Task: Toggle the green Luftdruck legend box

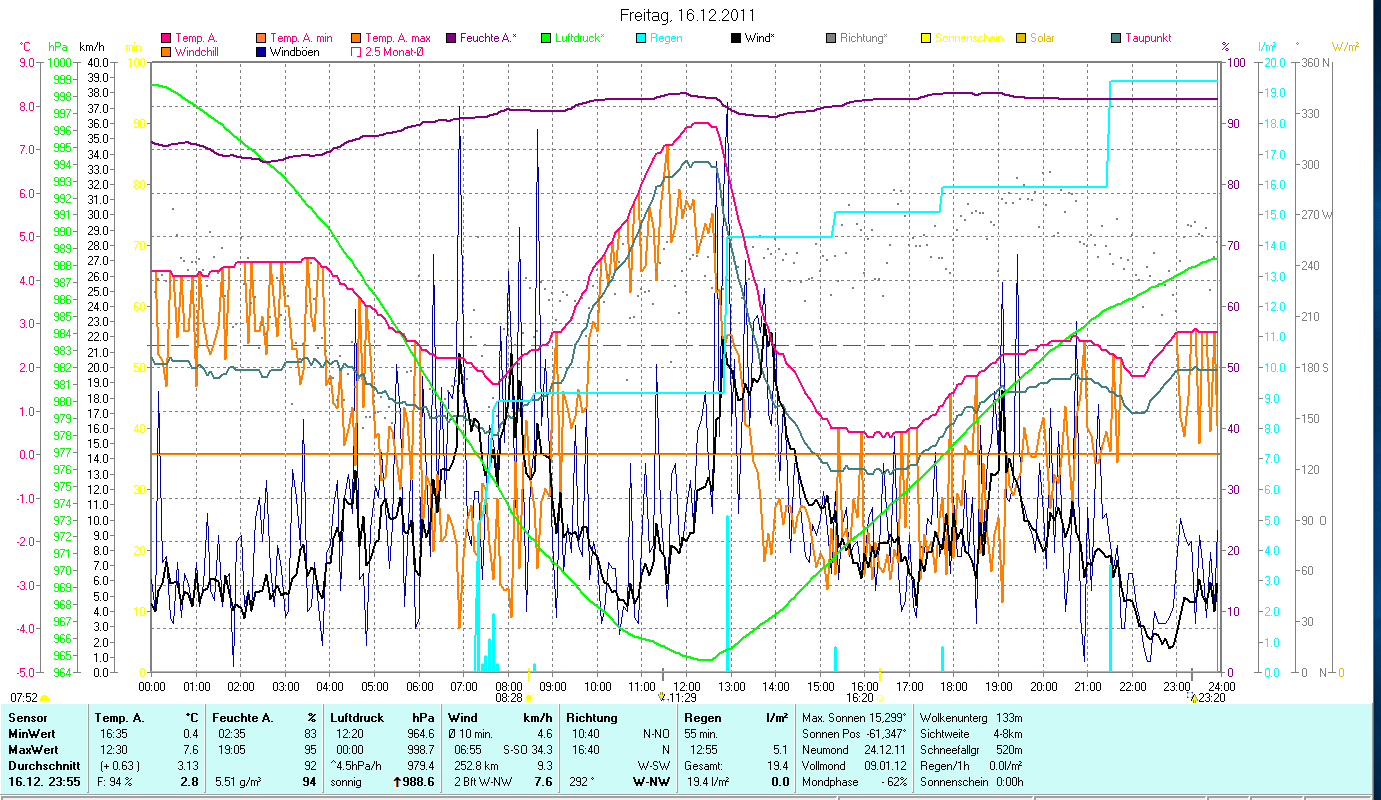Action: point(545,38)
